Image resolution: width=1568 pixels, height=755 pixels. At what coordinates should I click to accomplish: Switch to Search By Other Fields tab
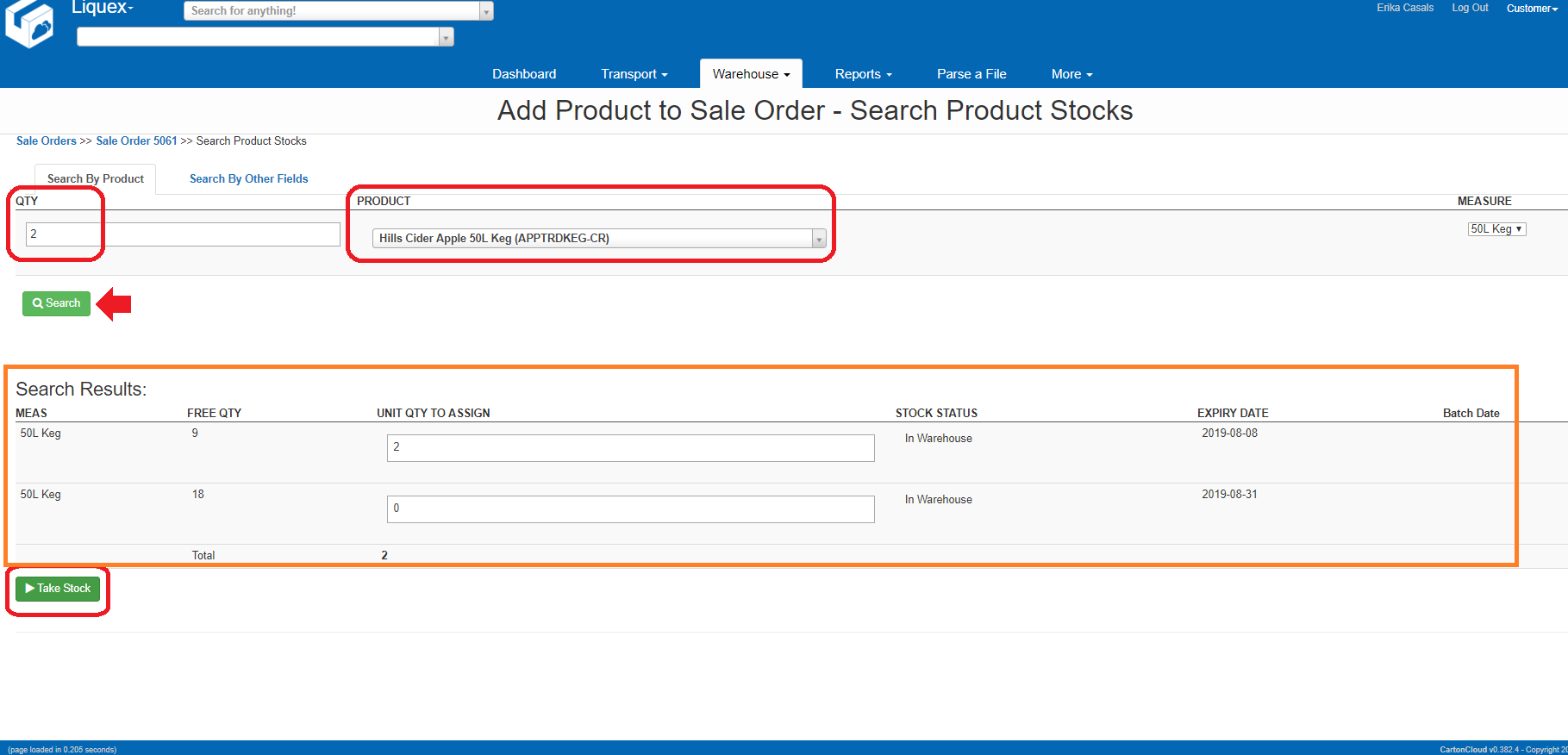248,179
